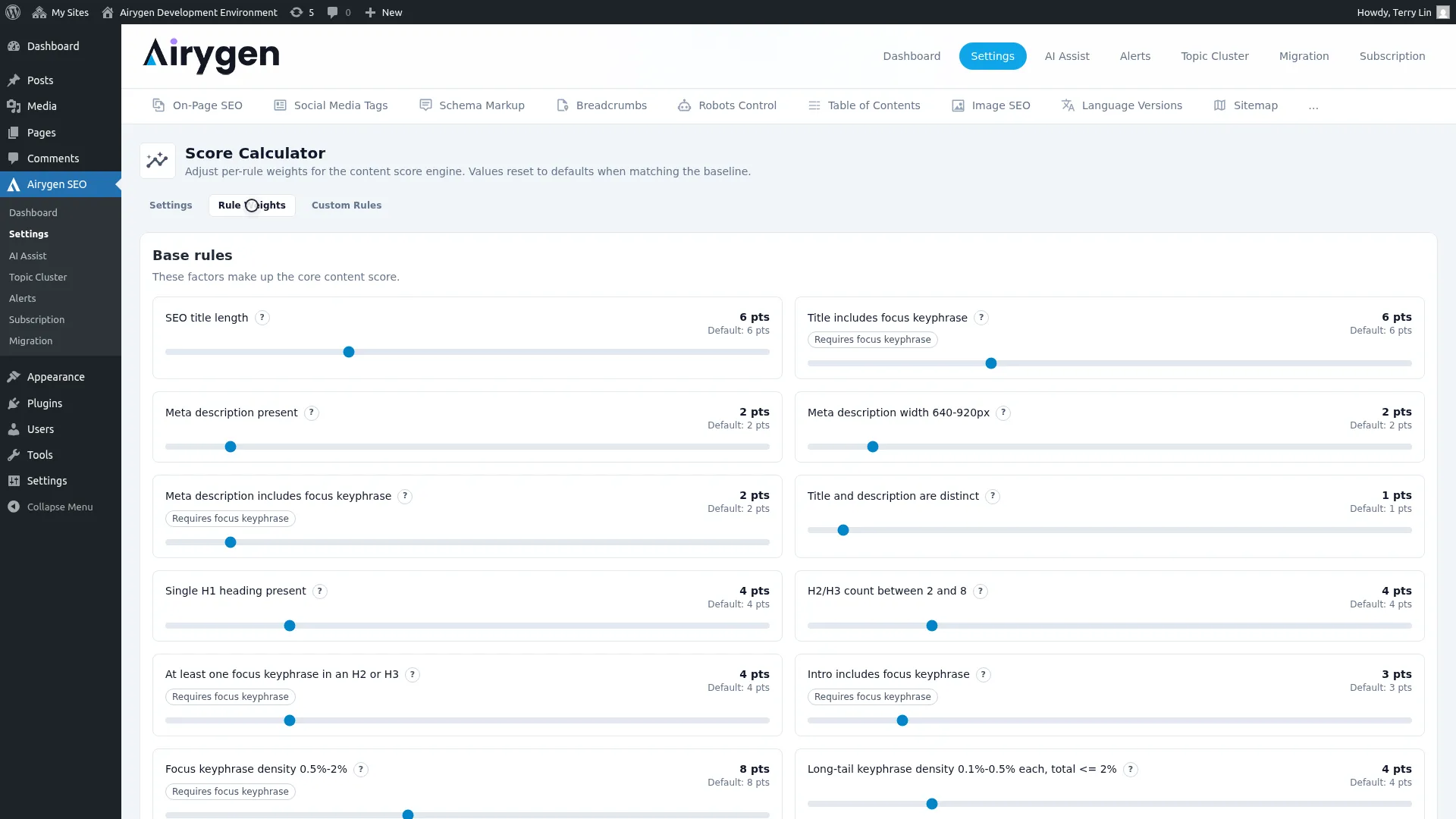Click the Single H1 heading present slider handle
This screenshot has width=1456, height=819.
[x=290, y=626]
